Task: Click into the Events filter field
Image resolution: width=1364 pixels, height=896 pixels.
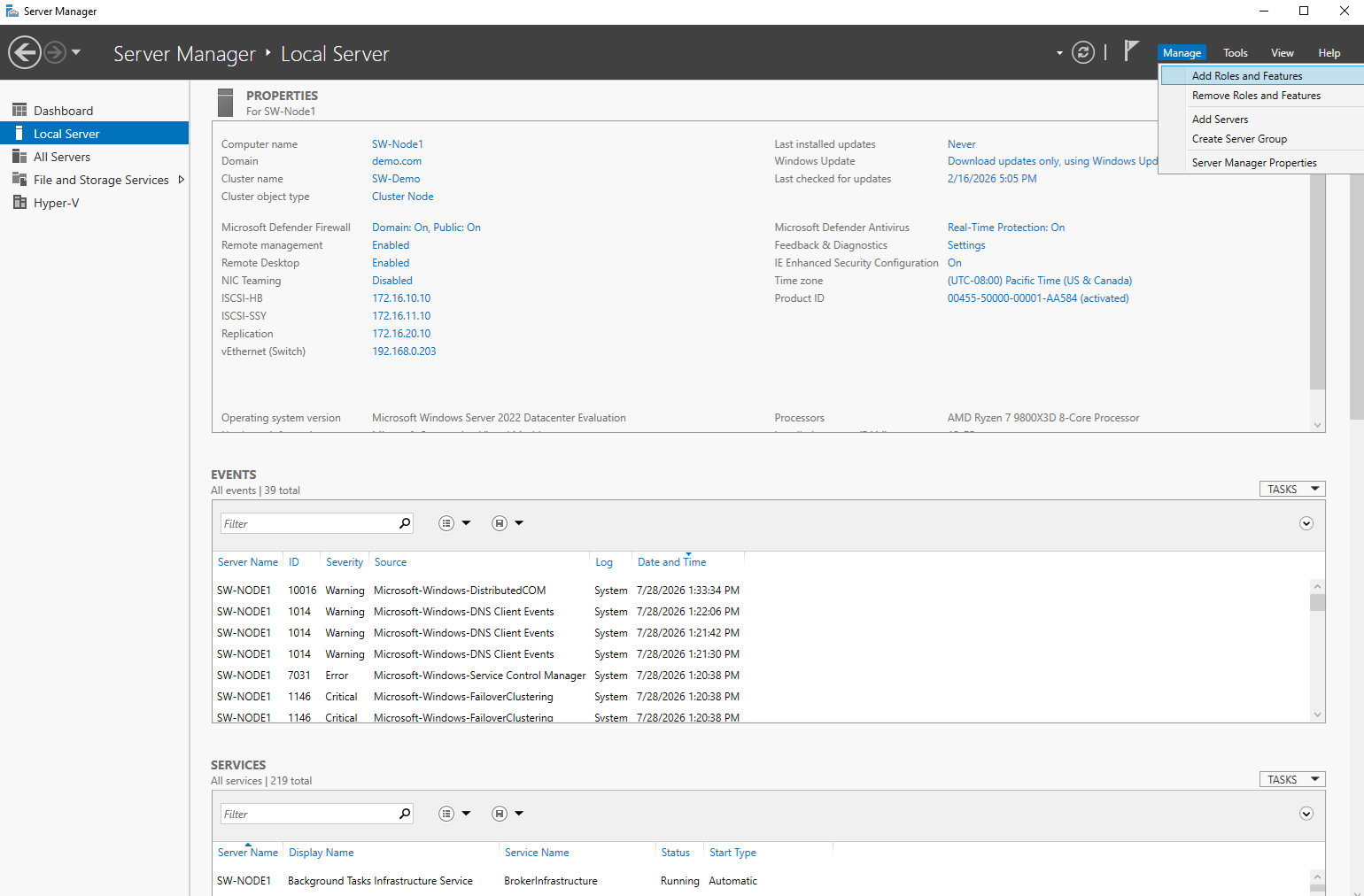Action: 308,523
